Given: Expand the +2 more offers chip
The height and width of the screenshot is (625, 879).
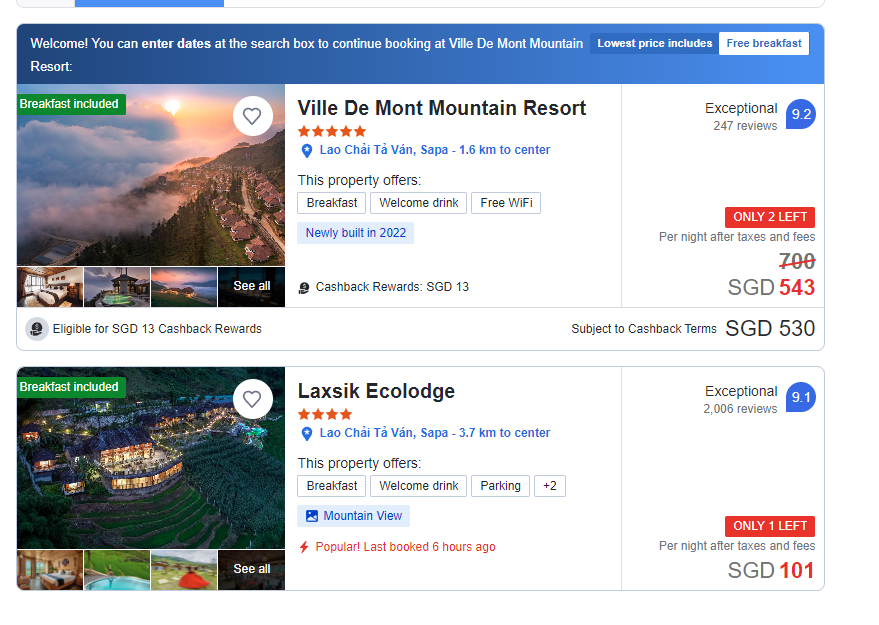Looking at the screenshot, I should [x=549, y=486].
